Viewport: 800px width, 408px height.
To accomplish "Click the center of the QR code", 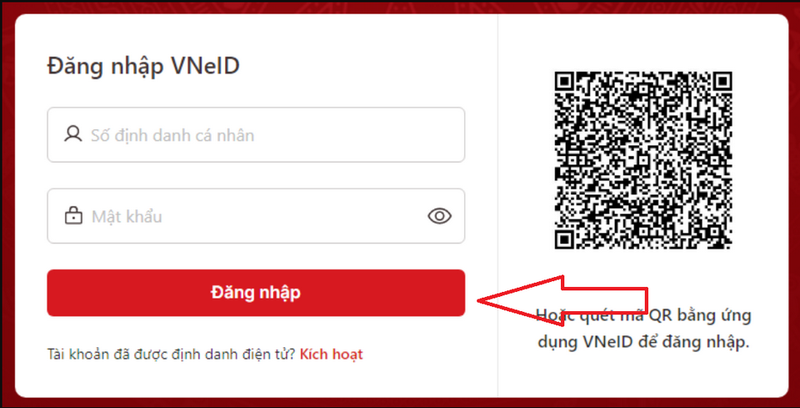I will tap(643, 160).
